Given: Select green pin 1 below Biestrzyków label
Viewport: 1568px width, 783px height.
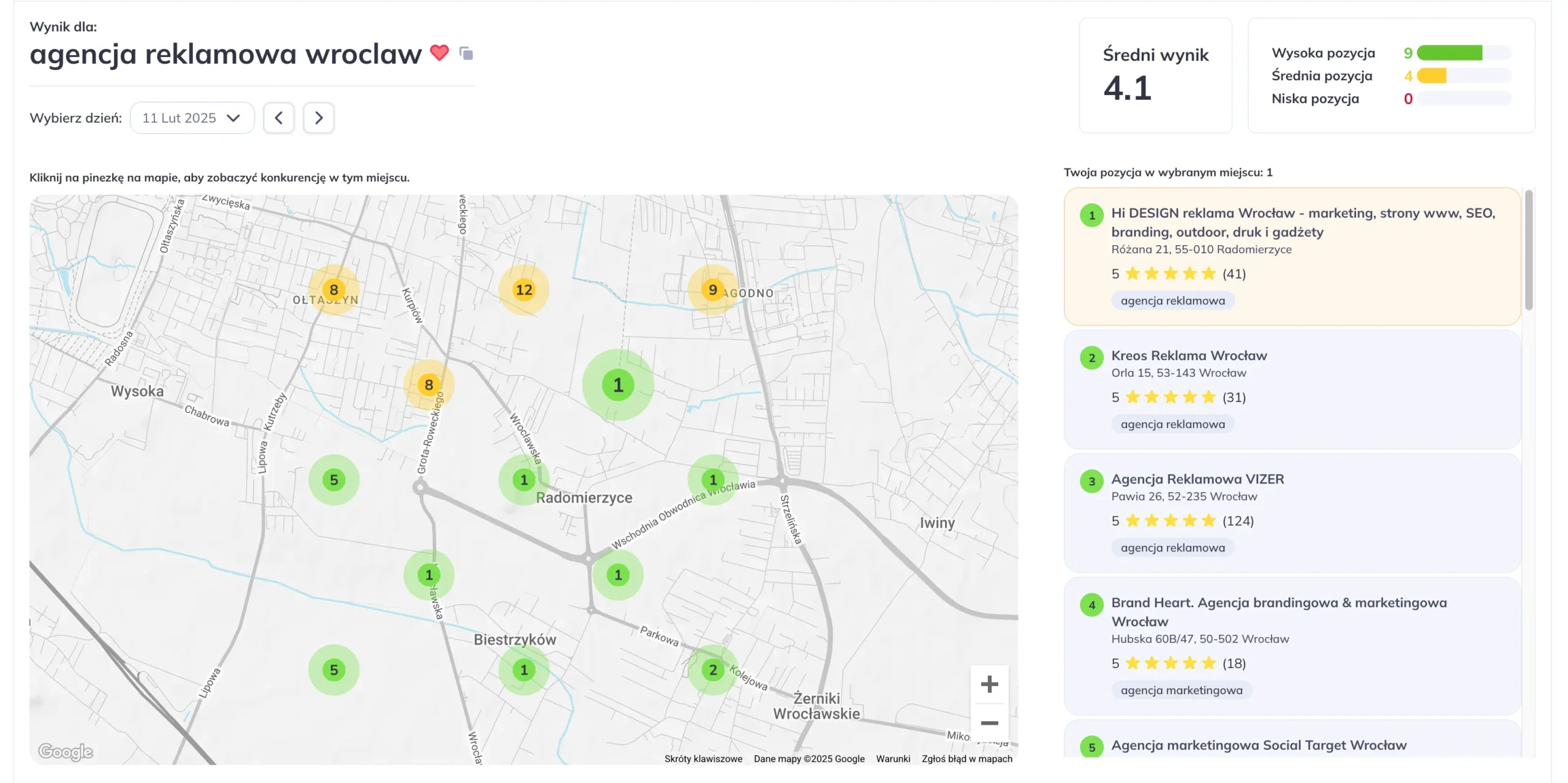Looking at the screenshot, I should (x=524, y=670).
